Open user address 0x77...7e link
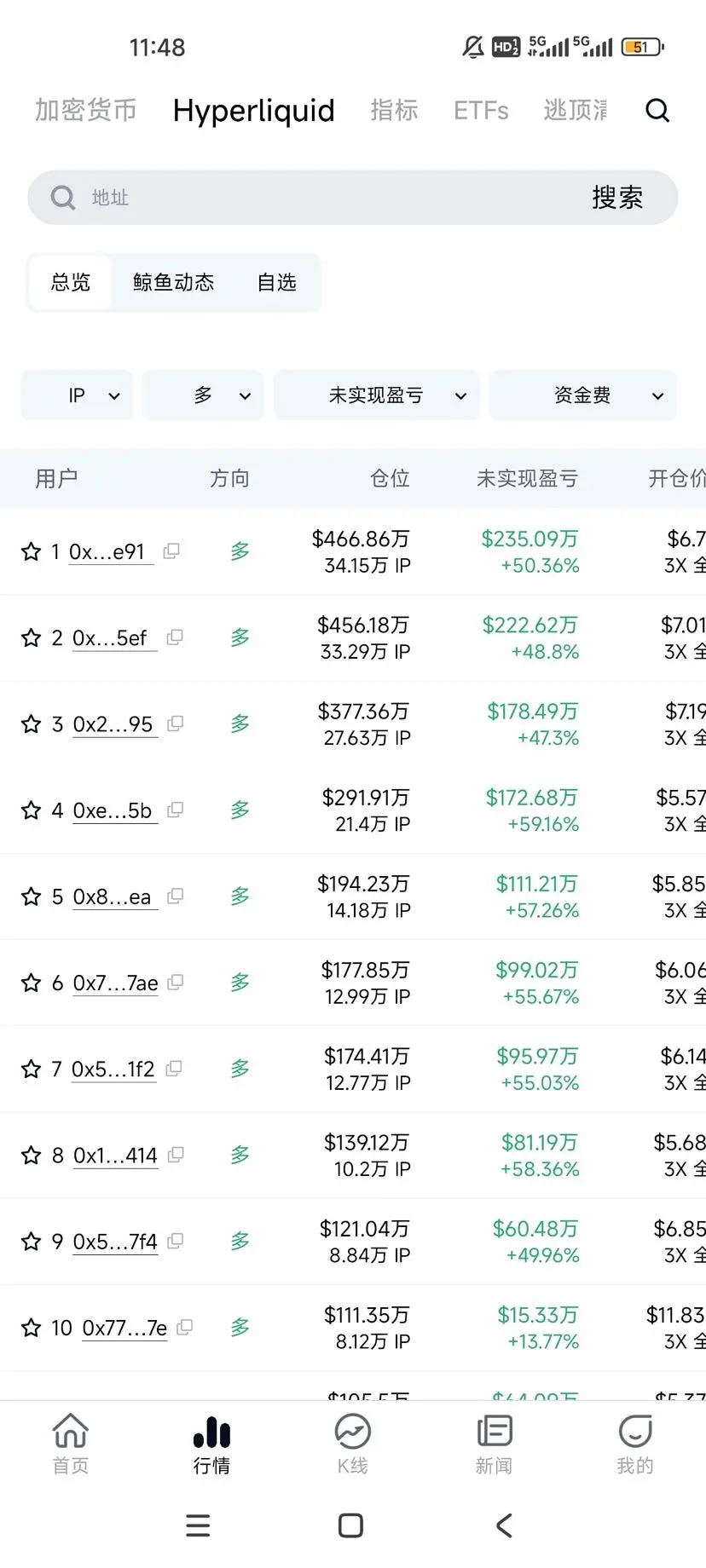Screen dimensions: 706x1568 [124, 1328]
